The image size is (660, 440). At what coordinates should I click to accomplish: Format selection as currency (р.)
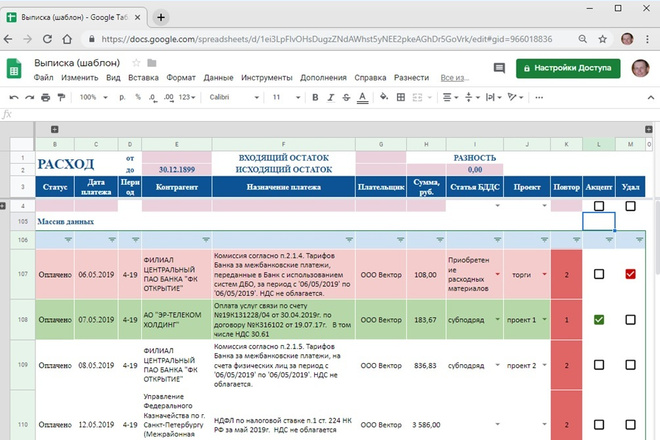pos(122,97)
